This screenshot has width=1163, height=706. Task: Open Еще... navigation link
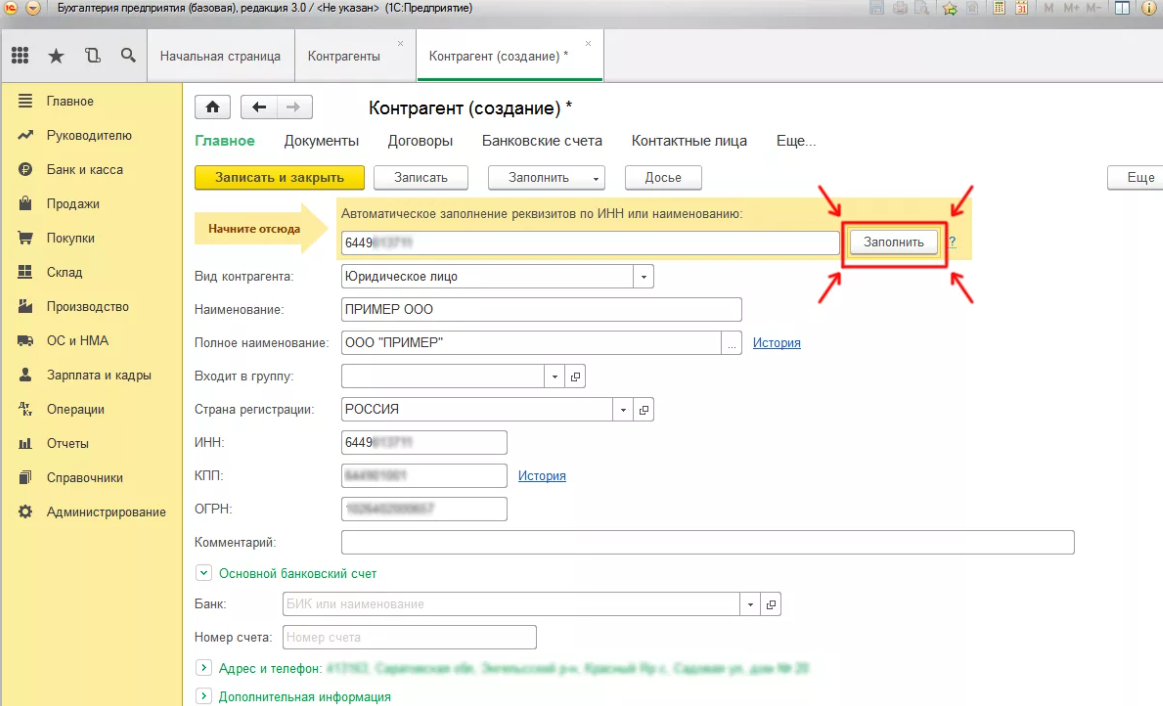[796, 141]
